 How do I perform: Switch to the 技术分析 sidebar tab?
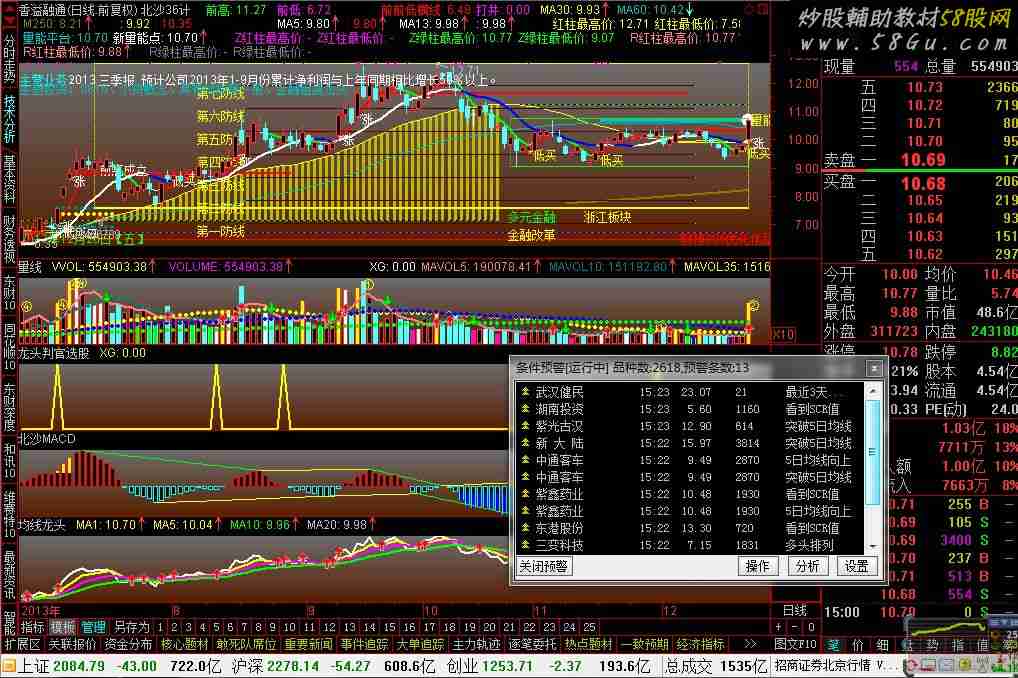[9, 119]
